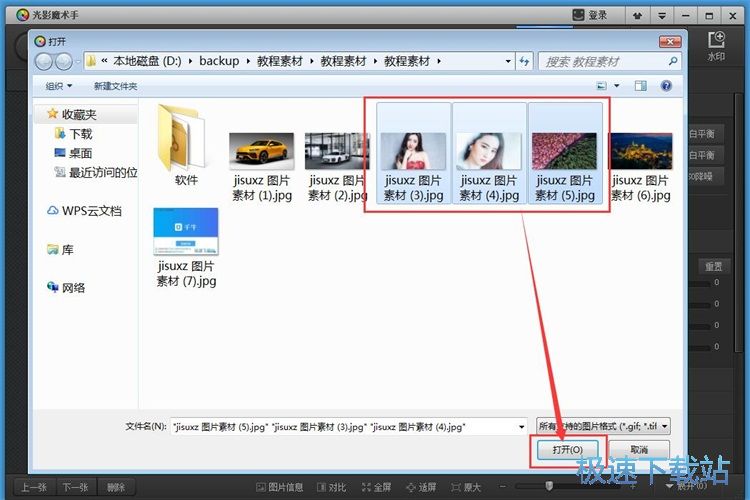
Task: Go forward with the dialog forward arrow
Action: coord(64,61)
